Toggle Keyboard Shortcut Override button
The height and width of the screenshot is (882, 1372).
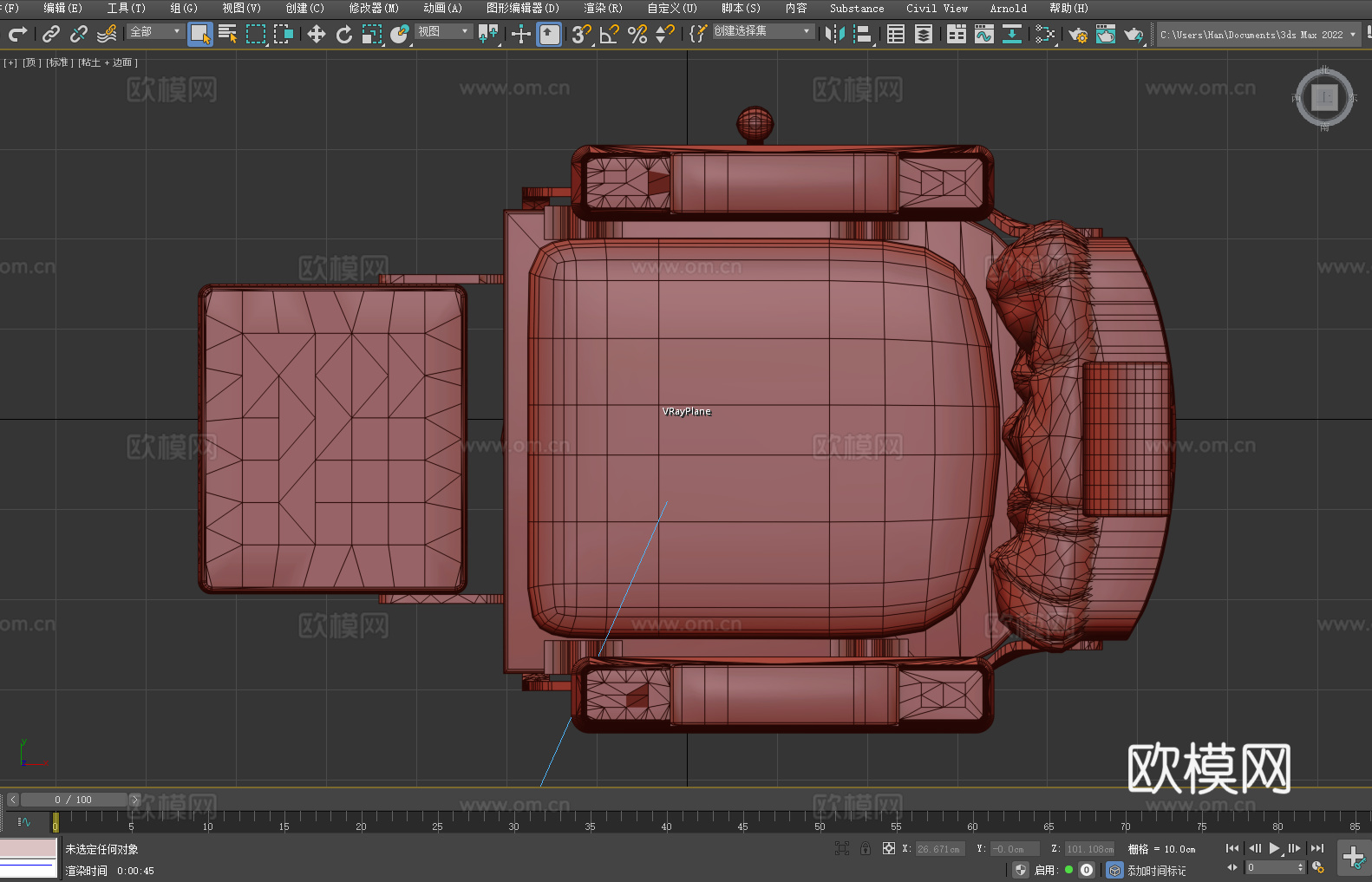click(x=550, y=34)
